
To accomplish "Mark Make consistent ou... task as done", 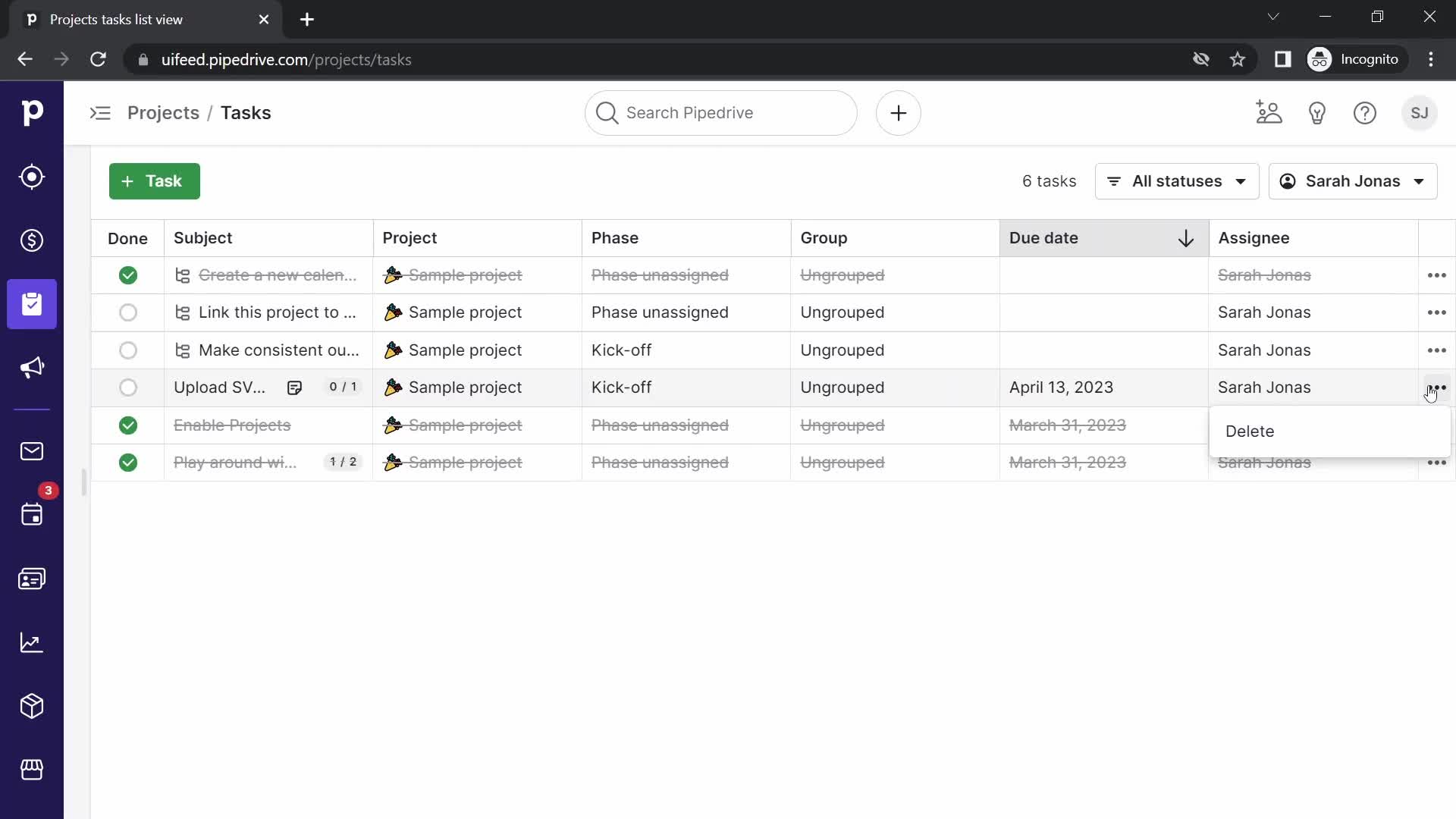I will point(128,350).
